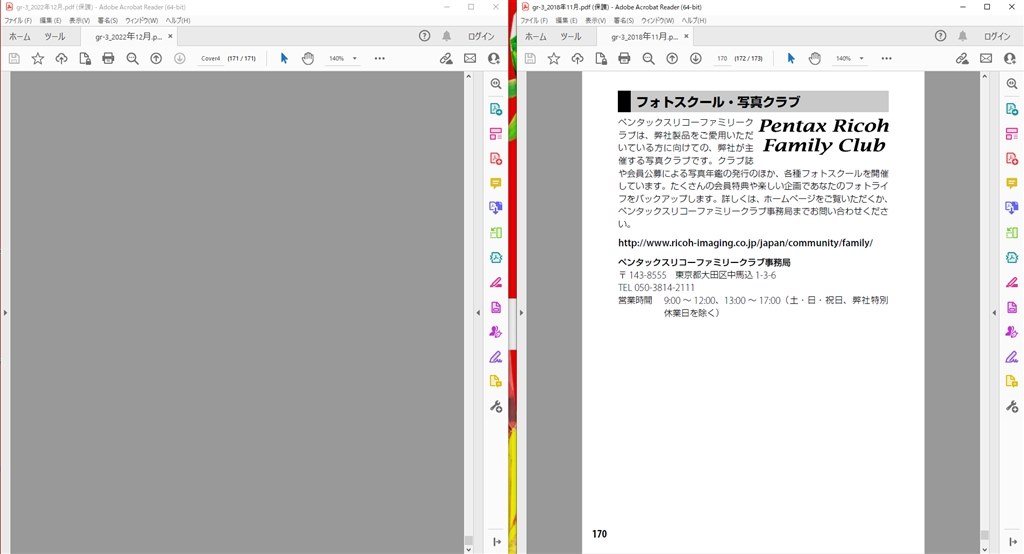Viewport: 1024px width, 554px height.
Task: Click ログイン in right window
Action: point(997,37)
